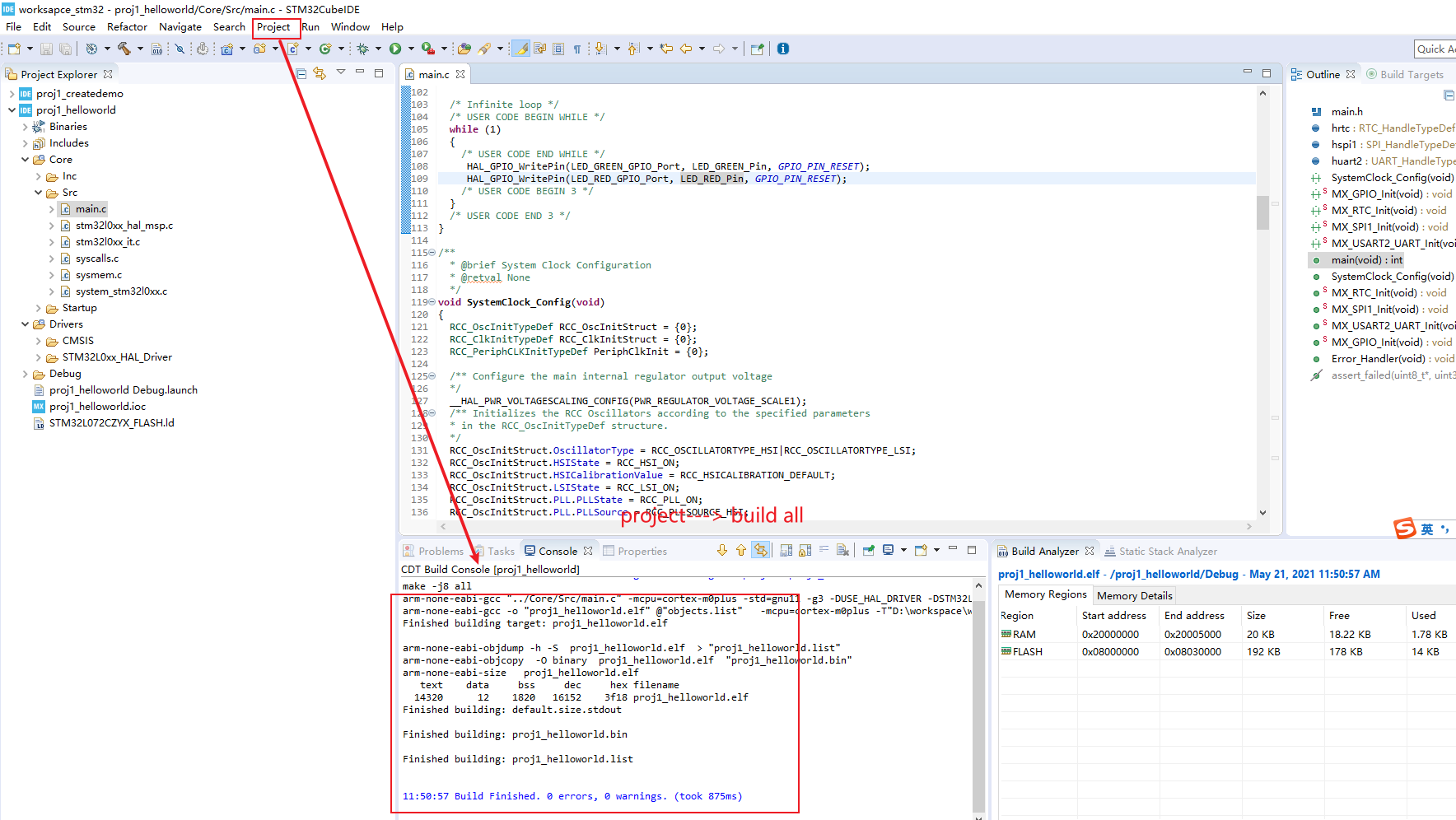Expand the Debug folder
This screenshot has width=1456, height=820.
[25, 373]
